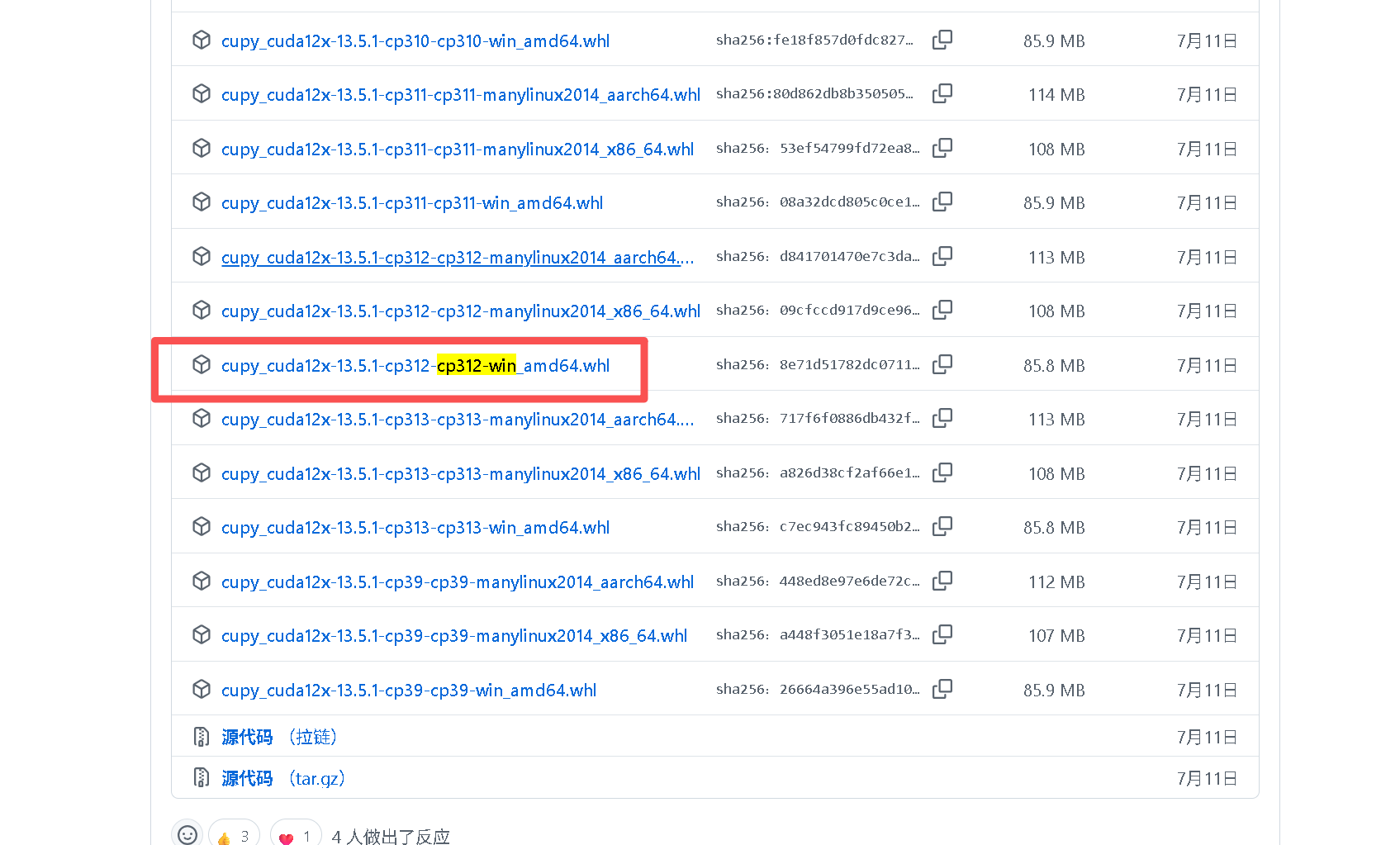
Task: Click highlighted cp312-win text in filename
Action: coord(479,365)
